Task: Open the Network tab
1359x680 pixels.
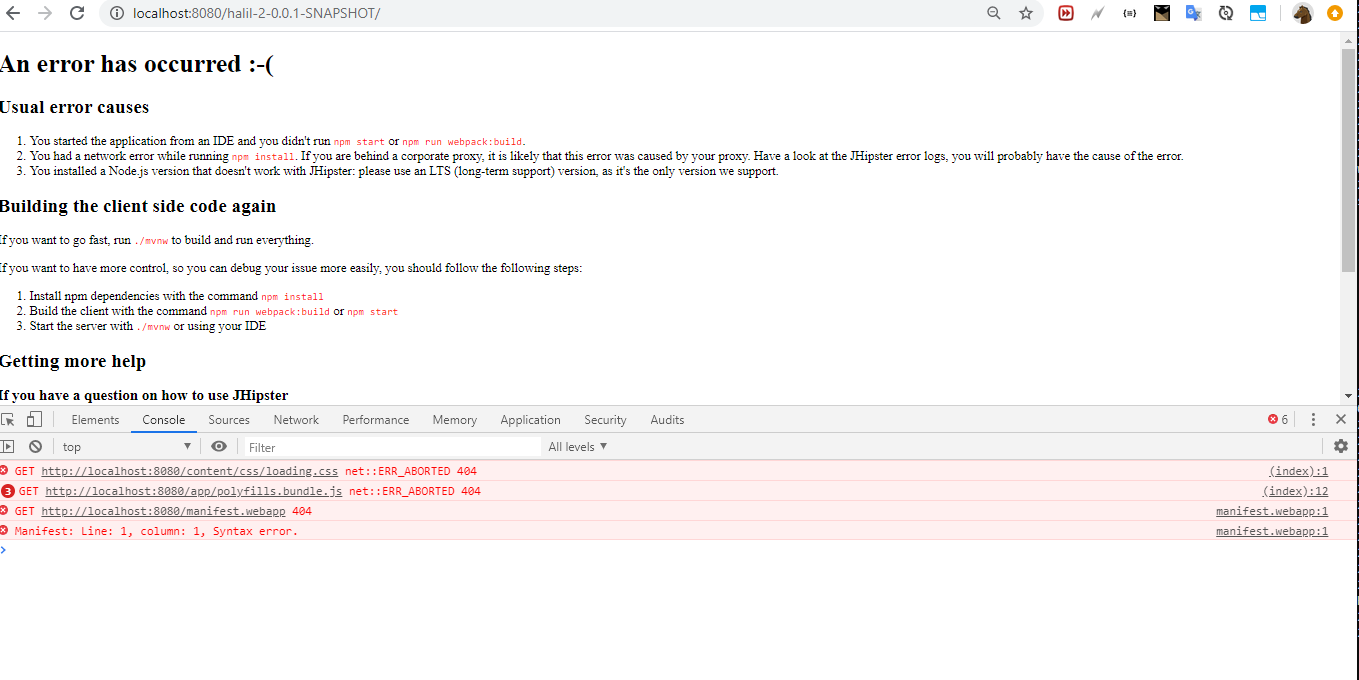Action: 296,420
